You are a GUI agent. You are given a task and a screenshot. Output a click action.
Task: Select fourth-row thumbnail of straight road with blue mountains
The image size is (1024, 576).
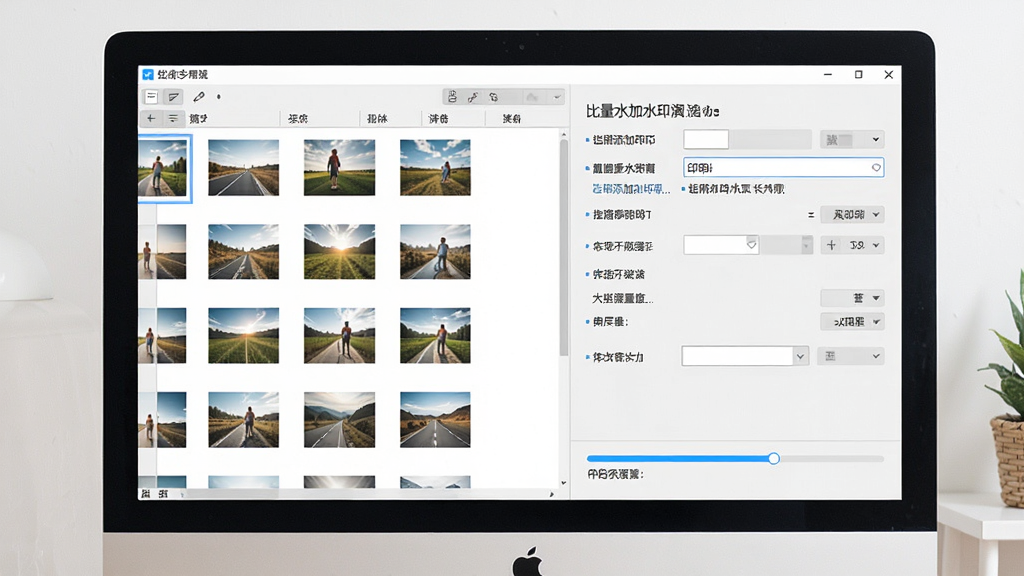point(435,419)
